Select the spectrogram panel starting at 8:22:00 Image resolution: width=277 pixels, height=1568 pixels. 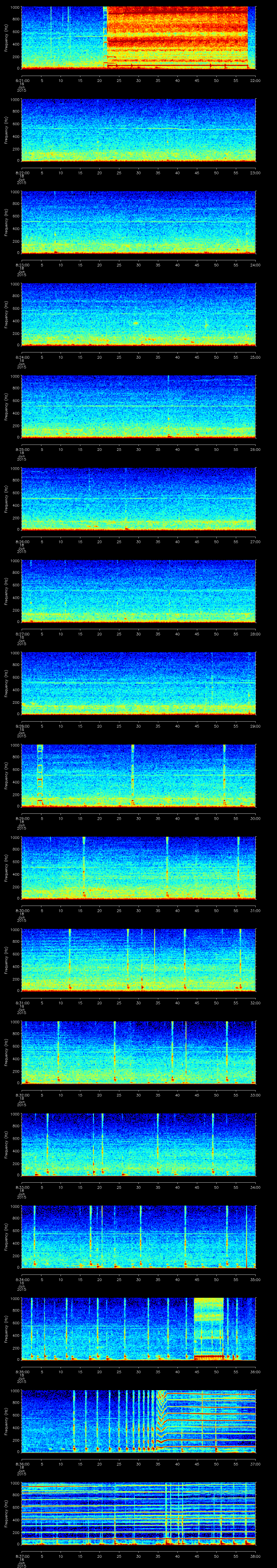point(139,130)
